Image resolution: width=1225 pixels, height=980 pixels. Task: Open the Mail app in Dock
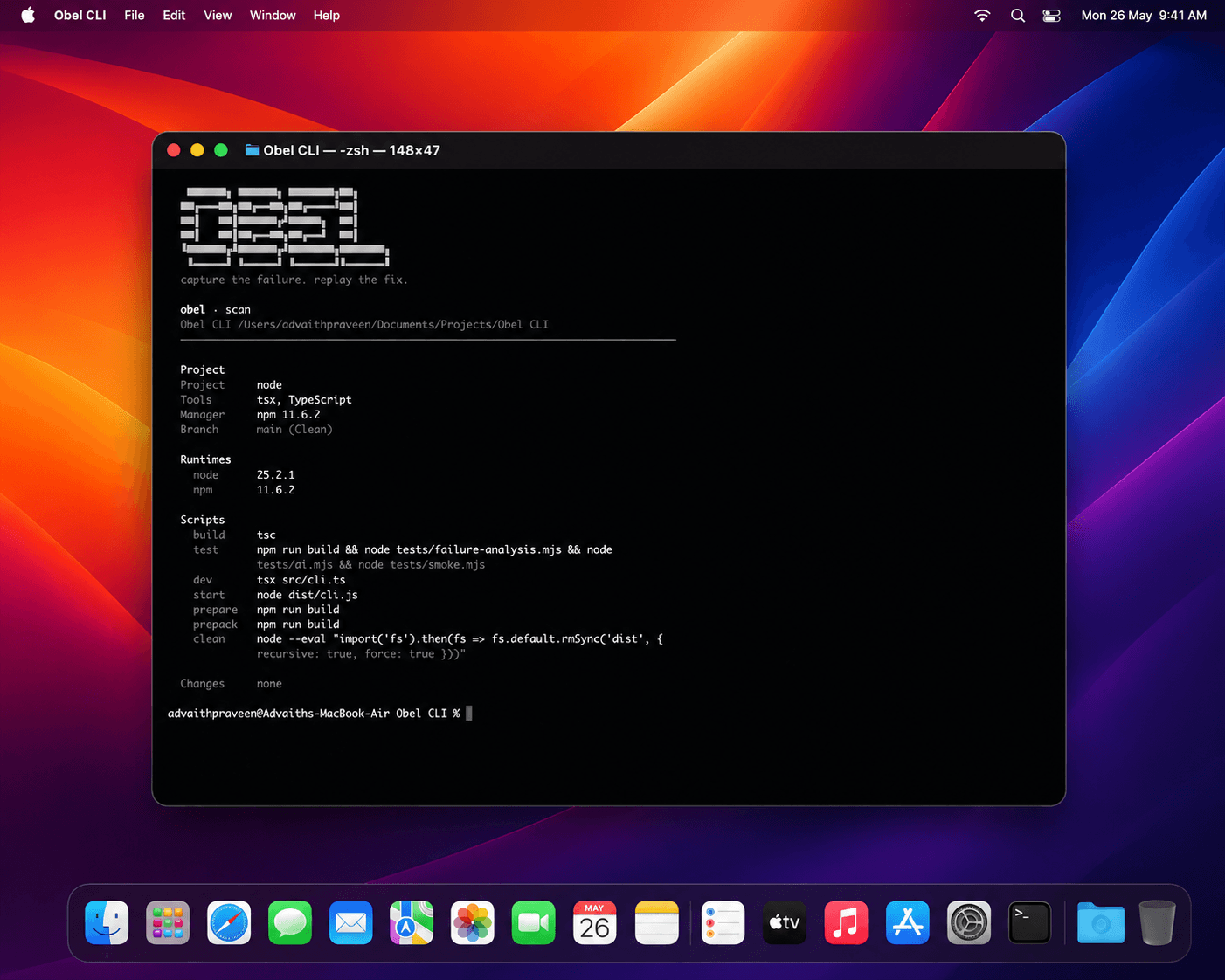(351, 923)
